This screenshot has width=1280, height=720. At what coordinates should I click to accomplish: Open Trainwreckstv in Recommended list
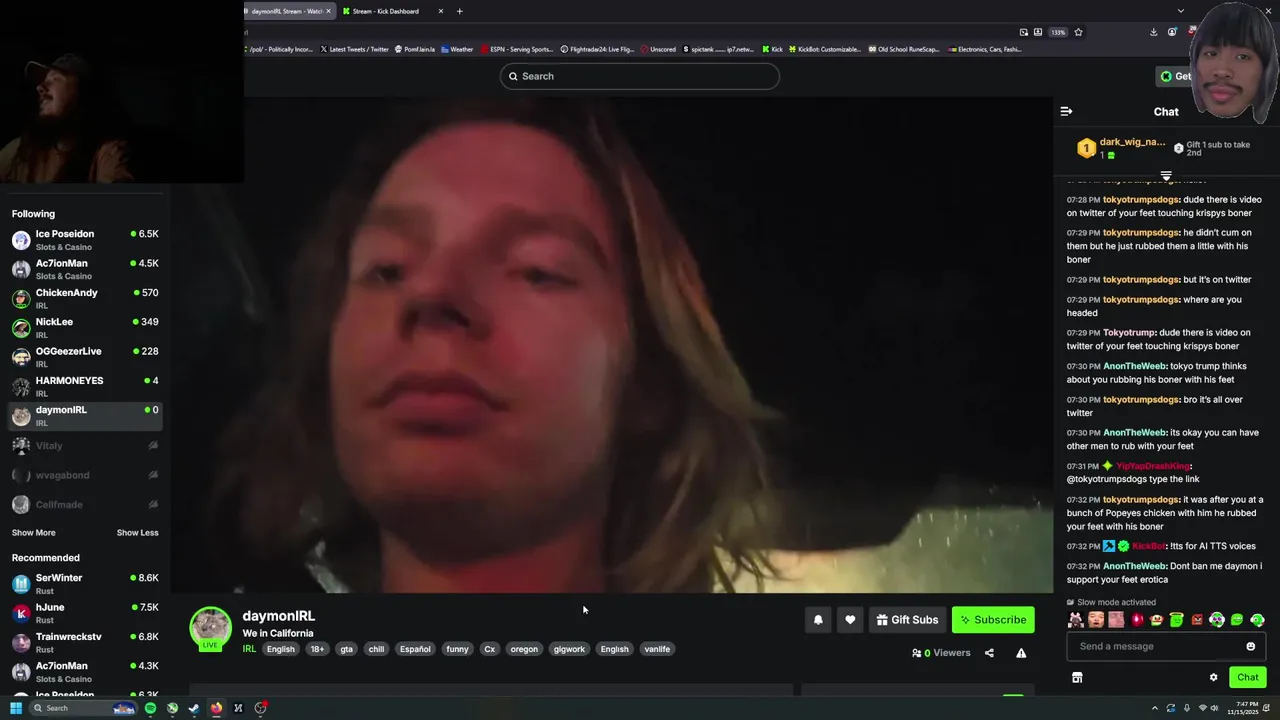[x=85, y=643]
